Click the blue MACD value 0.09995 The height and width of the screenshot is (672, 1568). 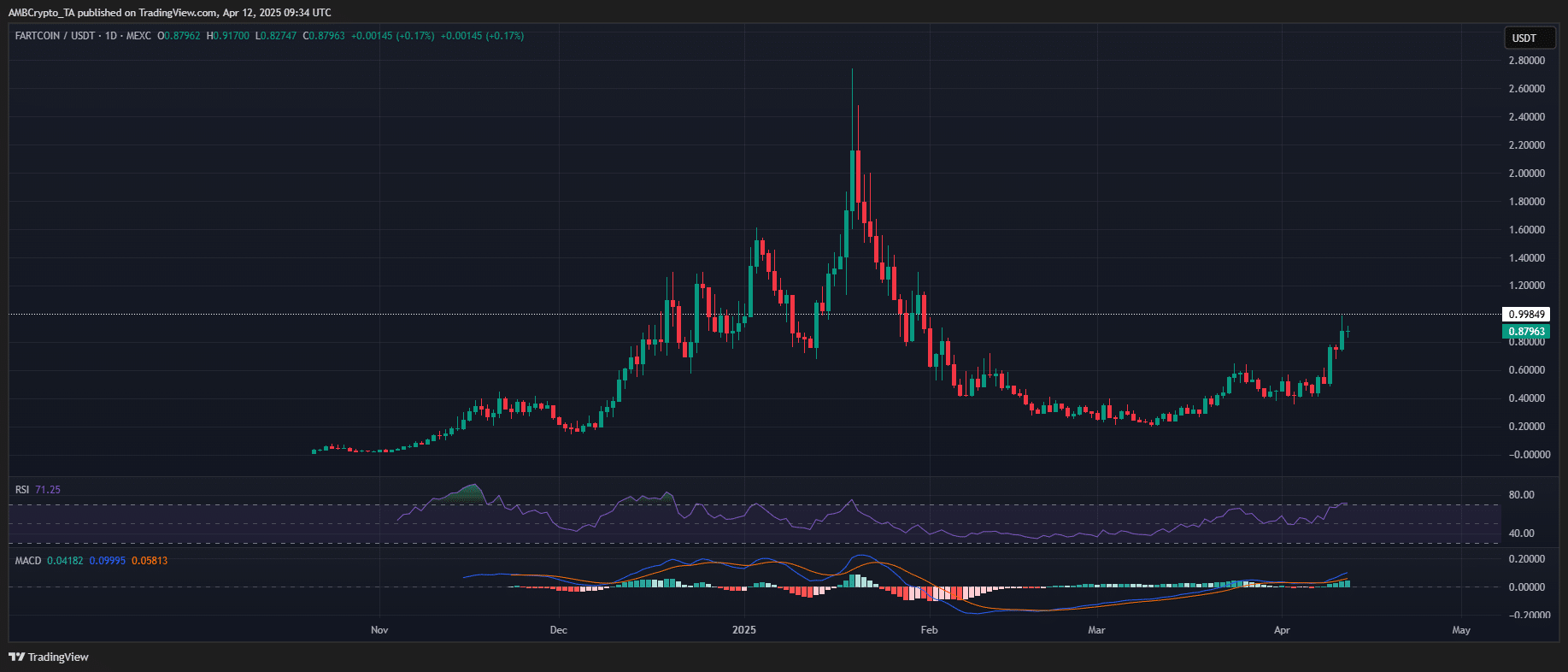coord(107,561)
